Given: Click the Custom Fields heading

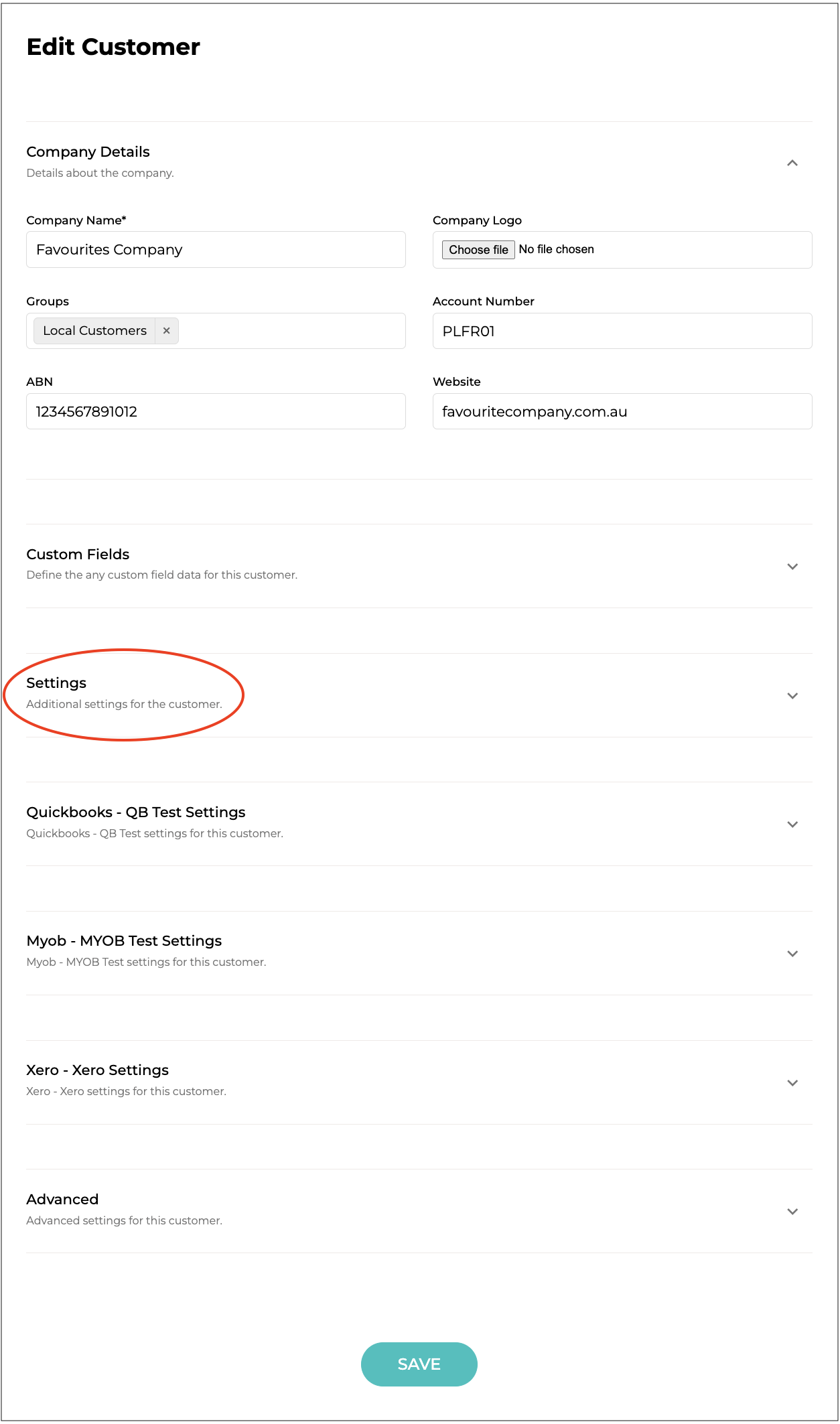Looking at the screenshot, I should [x=78, y=555].
